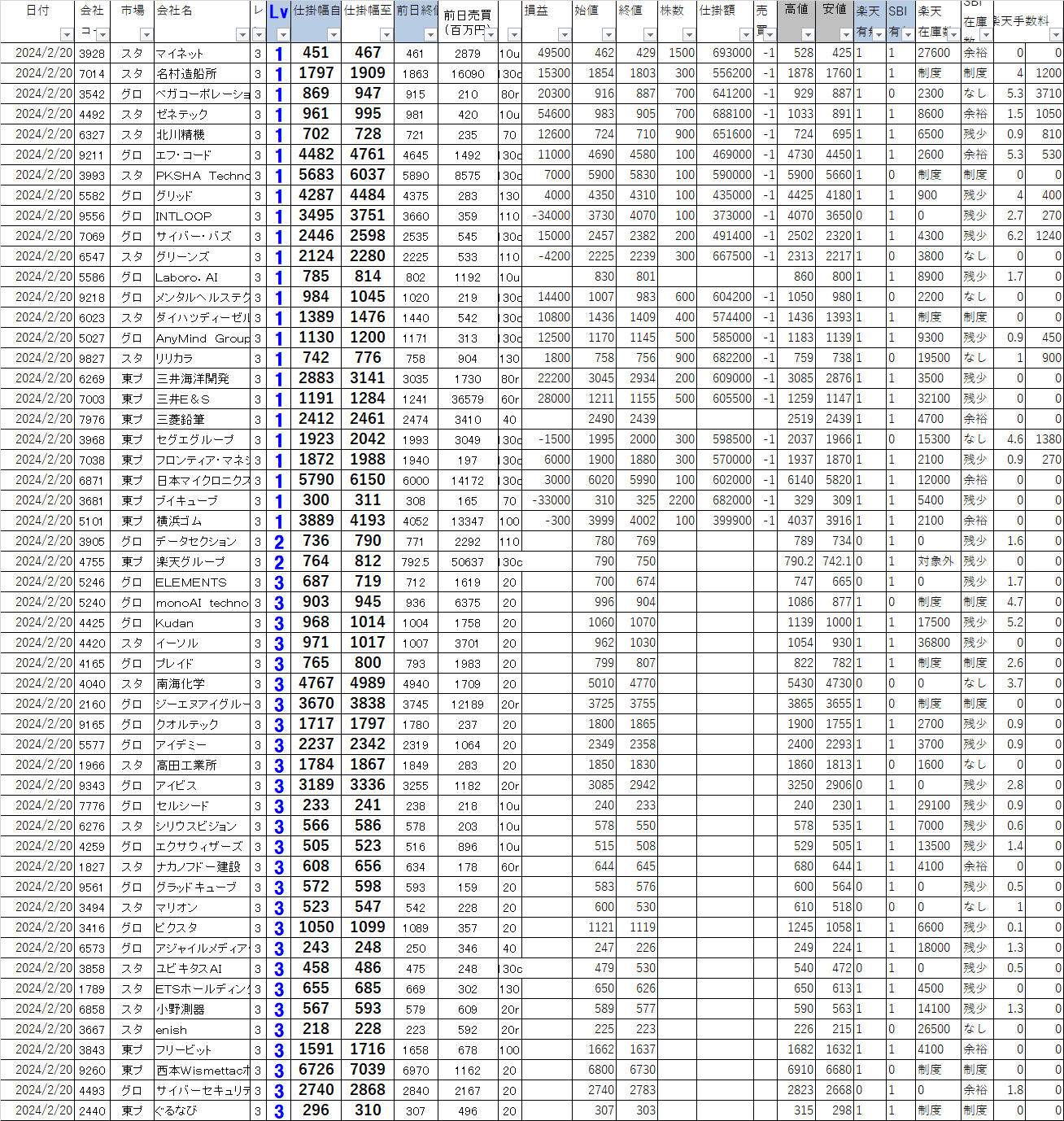Open the 損益 column filter dropdown

565,34
